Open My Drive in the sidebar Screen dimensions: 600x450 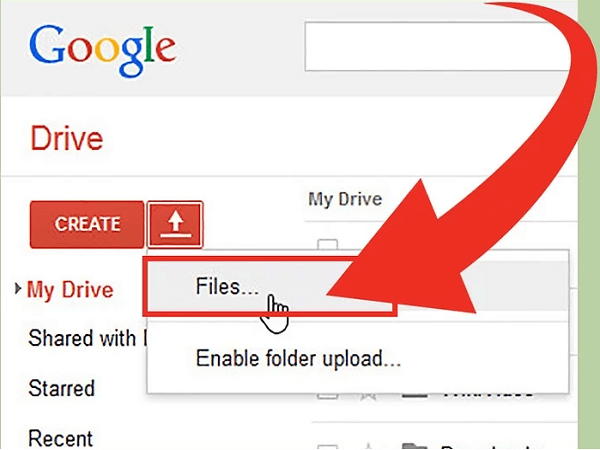click(70, 290)
